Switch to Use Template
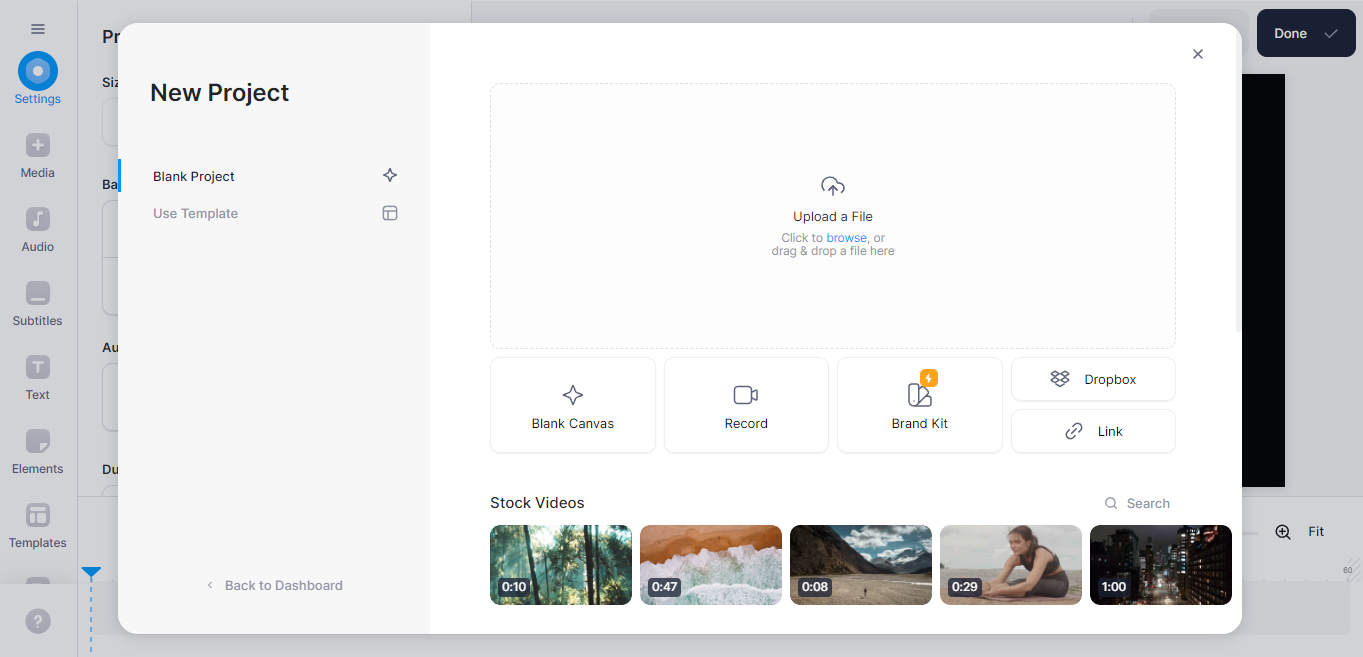The width and height of the screenshot is (1363, 657). click(195, 213)
